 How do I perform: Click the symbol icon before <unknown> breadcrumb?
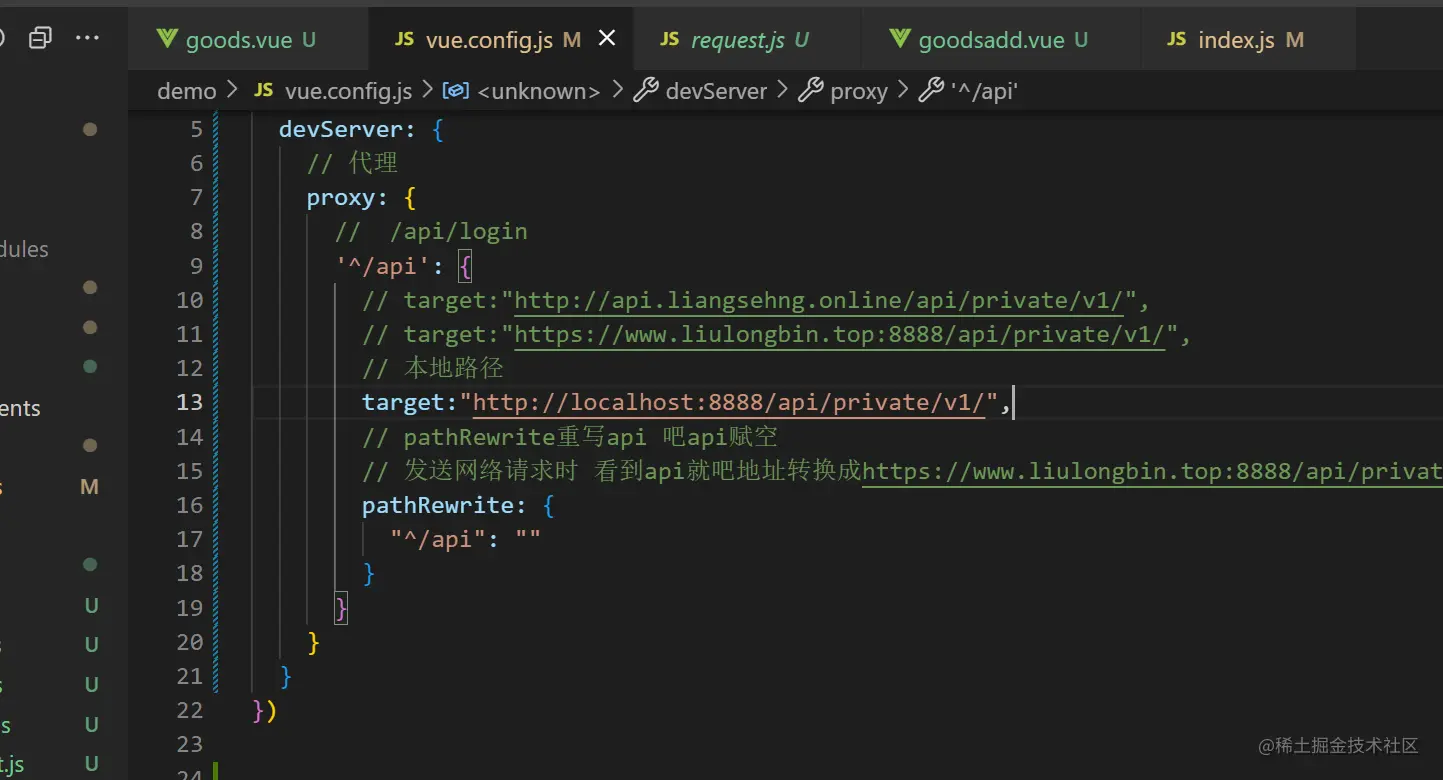456,91
